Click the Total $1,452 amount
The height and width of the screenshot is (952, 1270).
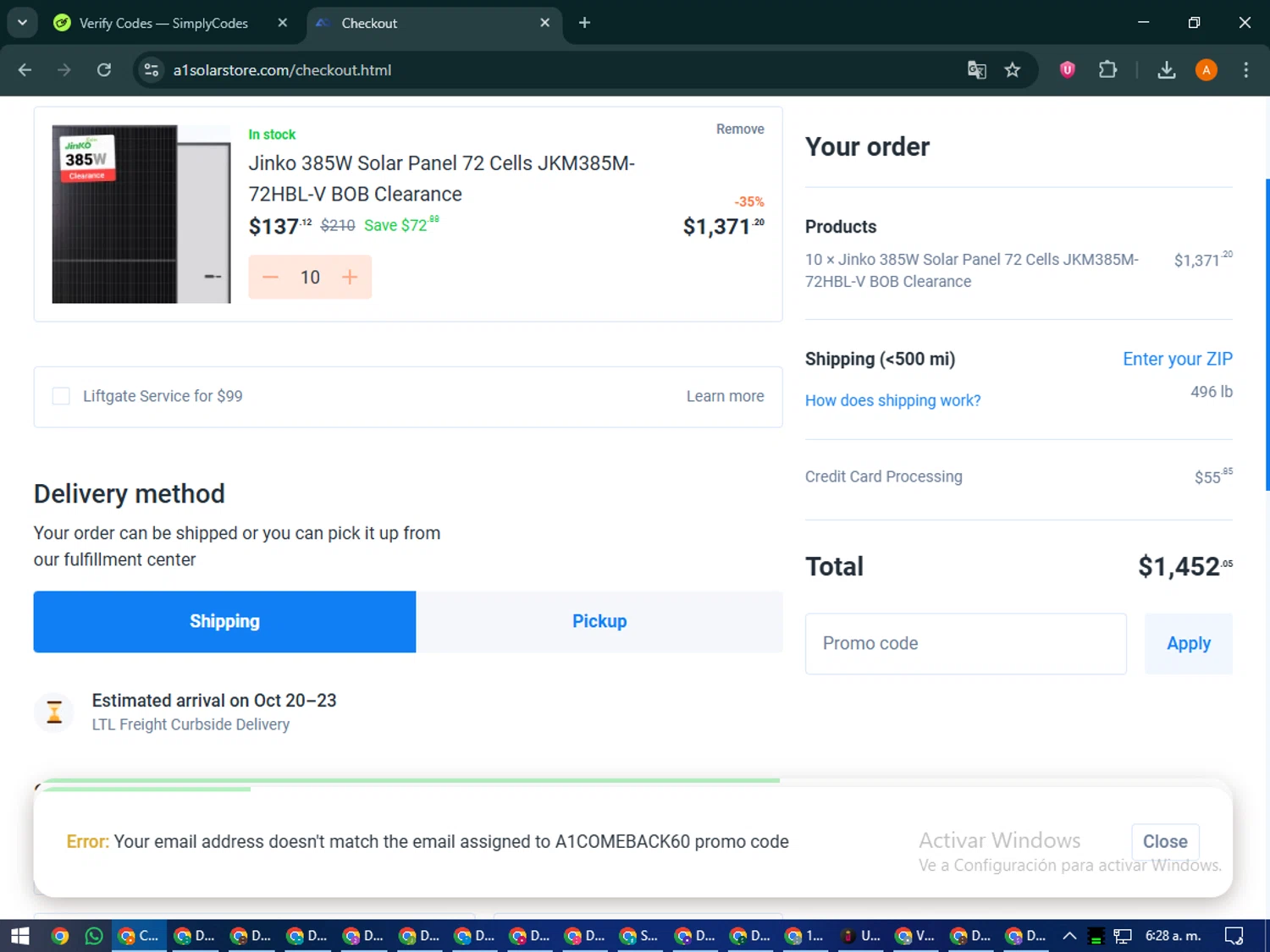pos(1185,566)
